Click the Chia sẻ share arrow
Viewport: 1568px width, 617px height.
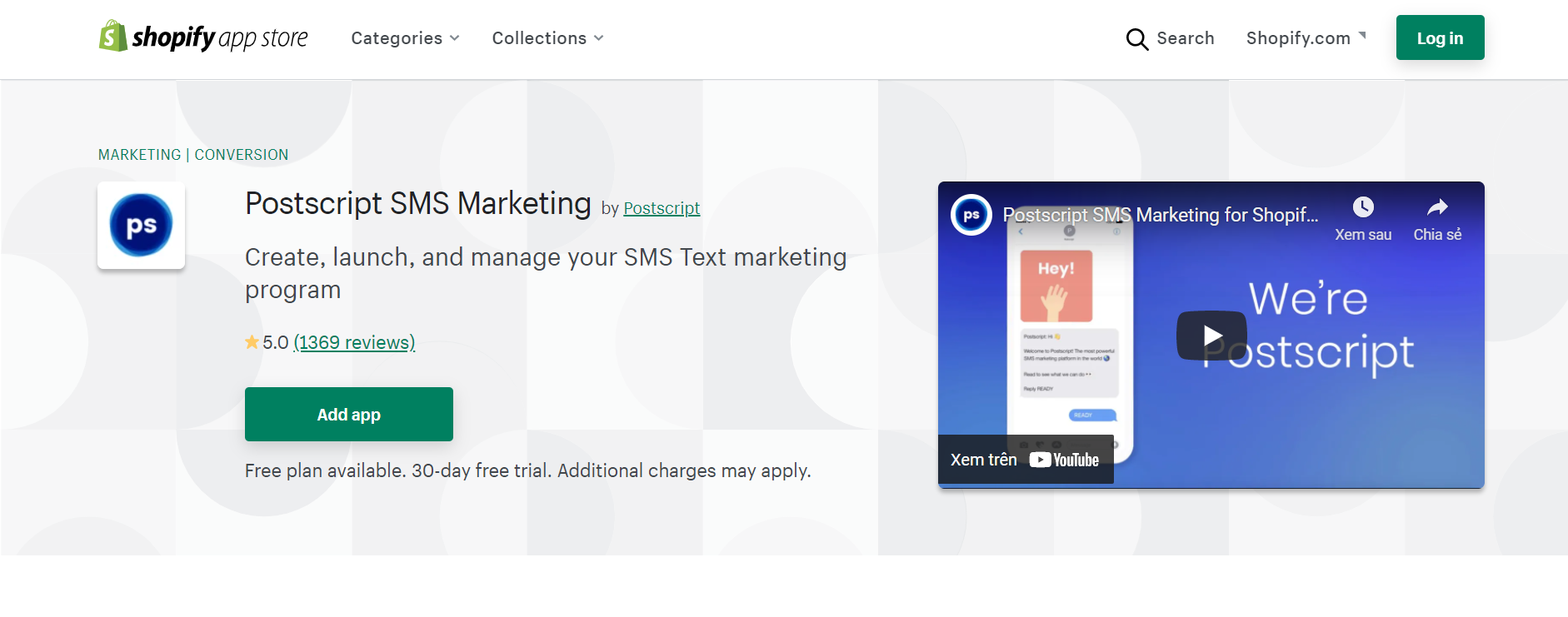click(1437, 207)
